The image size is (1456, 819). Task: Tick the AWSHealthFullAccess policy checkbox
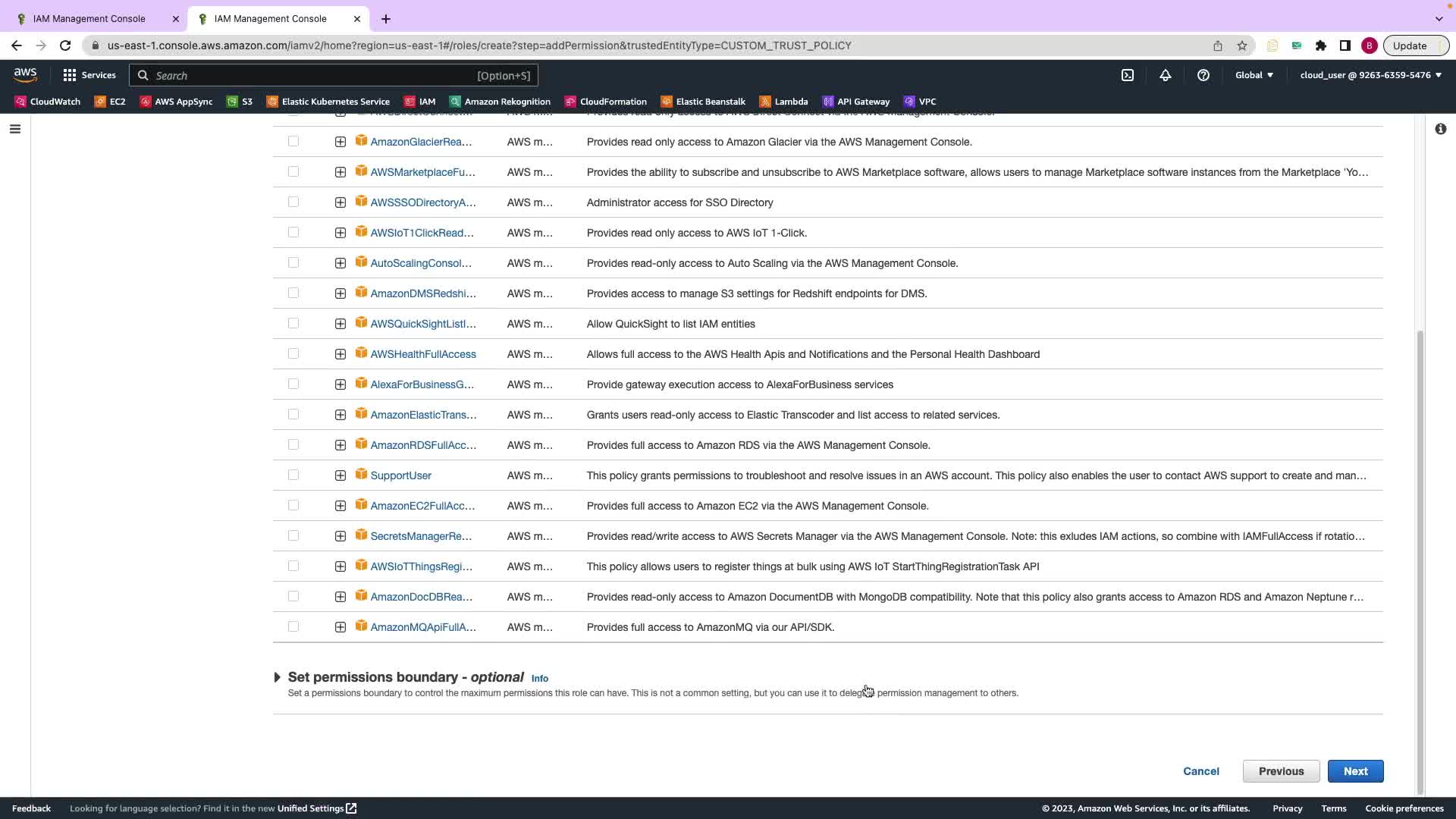(x=293, y=354)
